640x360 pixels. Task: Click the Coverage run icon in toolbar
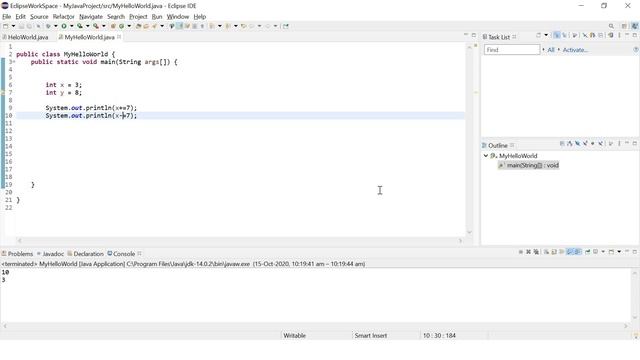(80, 26)
